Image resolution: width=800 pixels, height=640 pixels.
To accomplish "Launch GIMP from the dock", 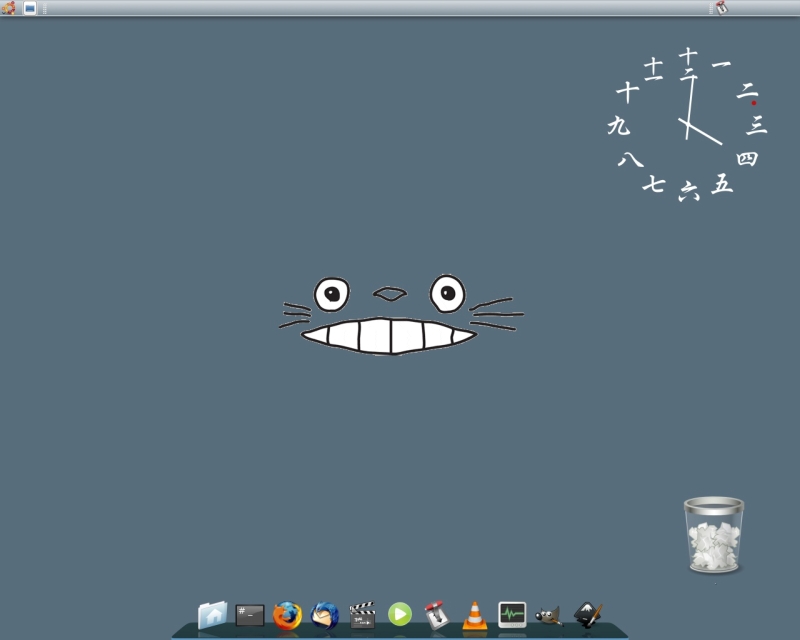I will click(549, 616).
